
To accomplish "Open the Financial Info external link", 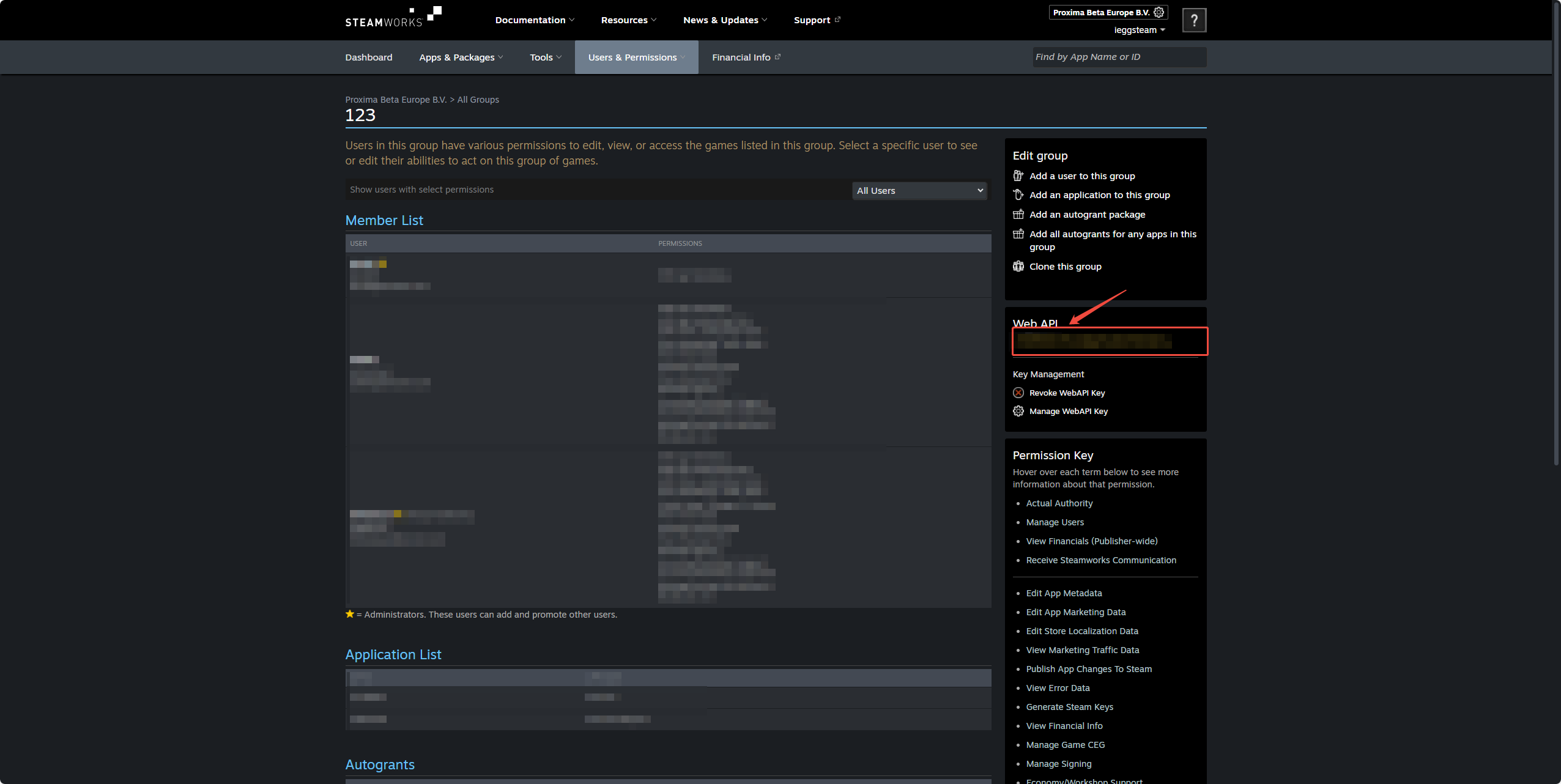I will pyautogui.click(x=746, y=57).
